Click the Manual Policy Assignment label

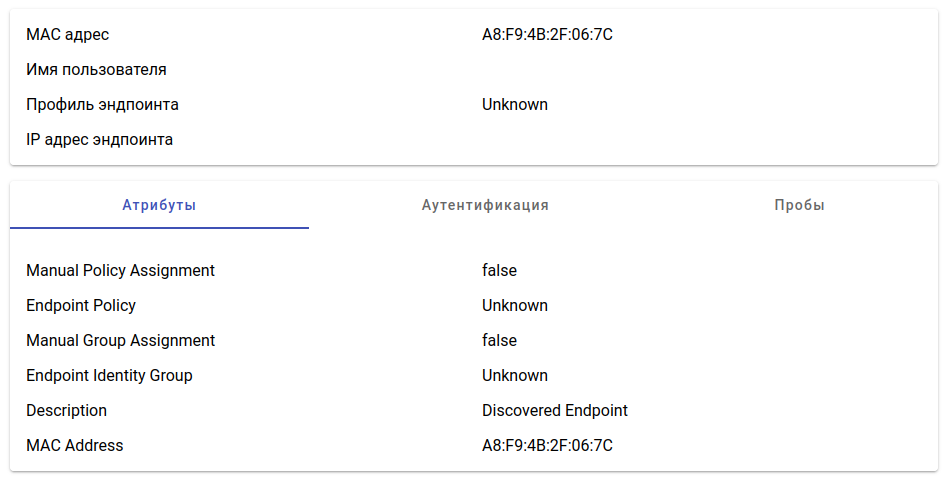click(120, 271)
